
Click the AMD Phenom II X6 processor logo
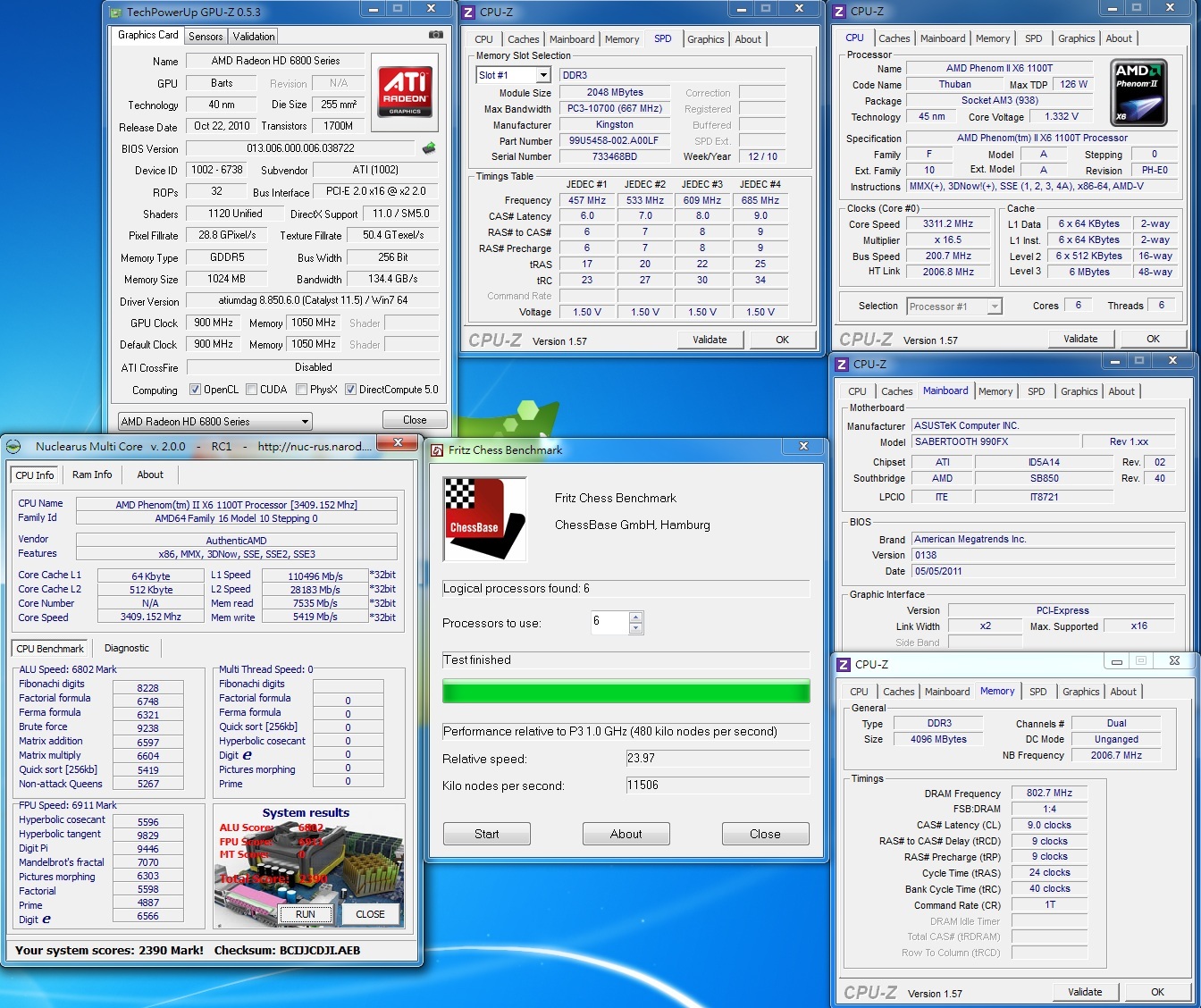click(x=1138, y=92)
